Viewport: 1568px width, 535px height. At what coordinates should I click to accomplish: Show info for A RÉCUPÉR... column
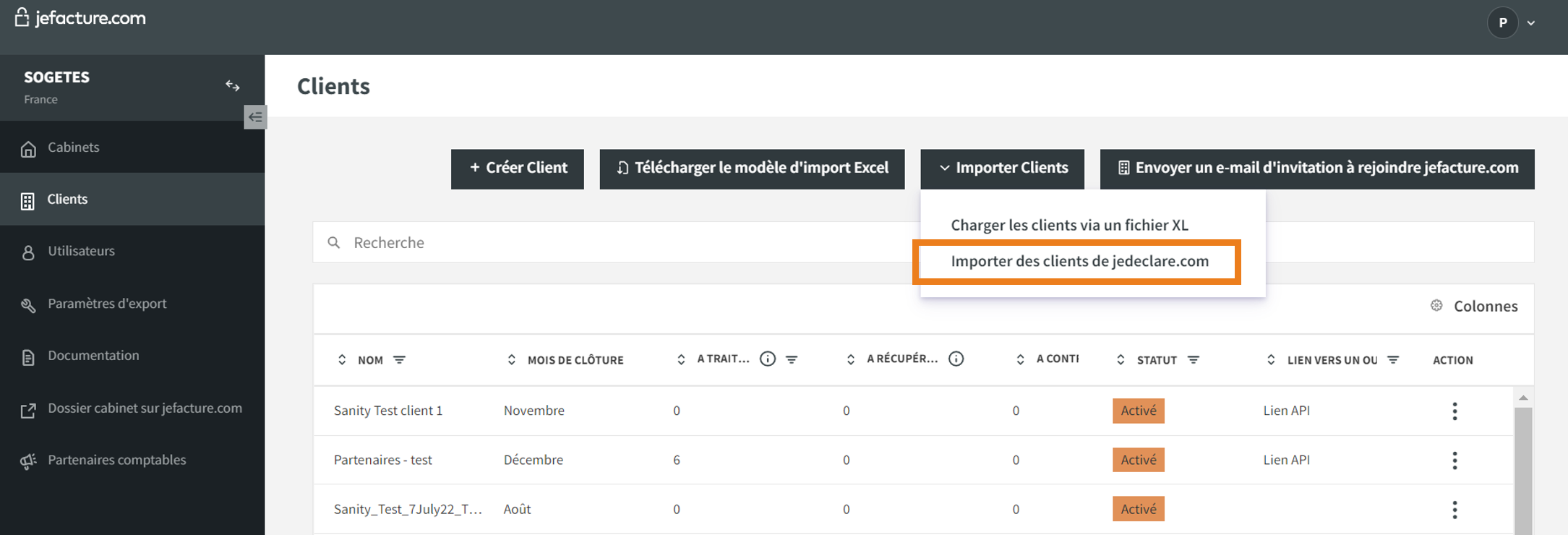[956, 359]
